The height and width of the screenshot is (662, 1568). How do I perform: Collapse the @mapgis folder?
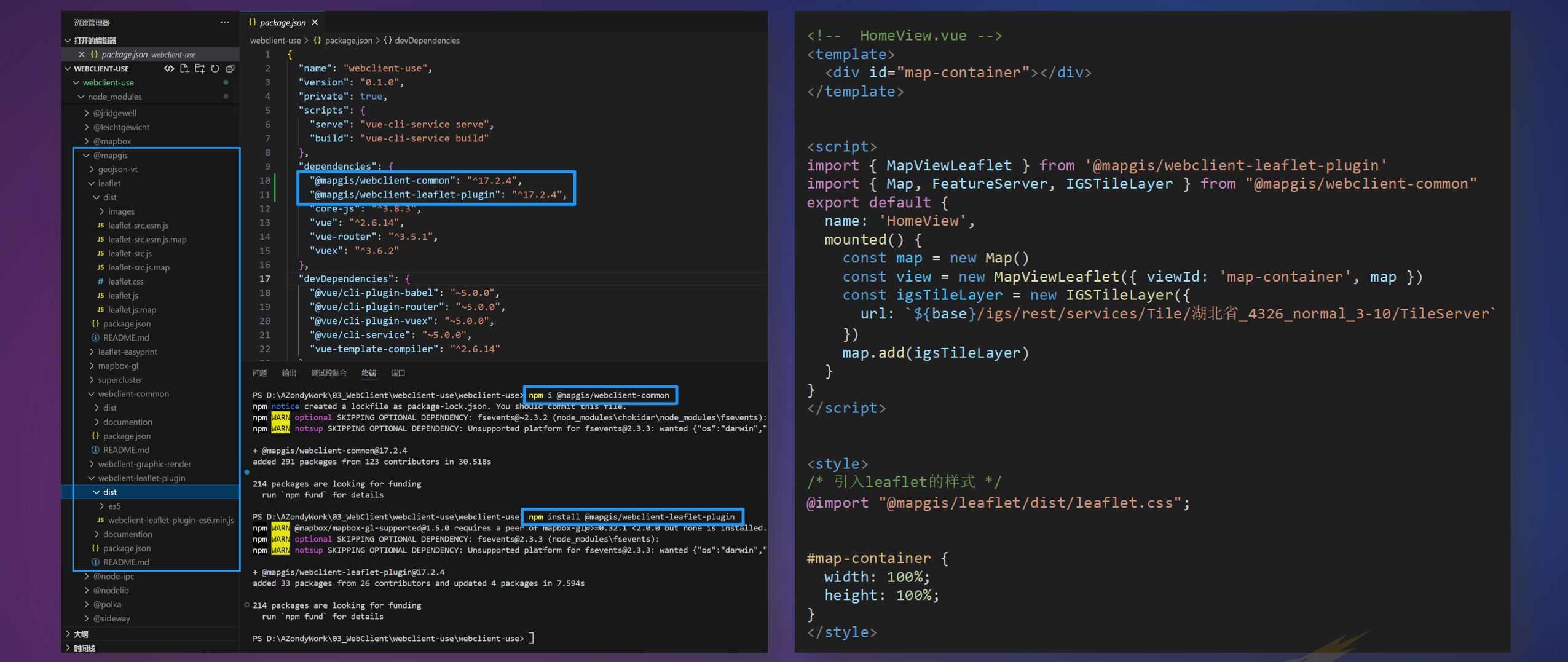(87, 156)
